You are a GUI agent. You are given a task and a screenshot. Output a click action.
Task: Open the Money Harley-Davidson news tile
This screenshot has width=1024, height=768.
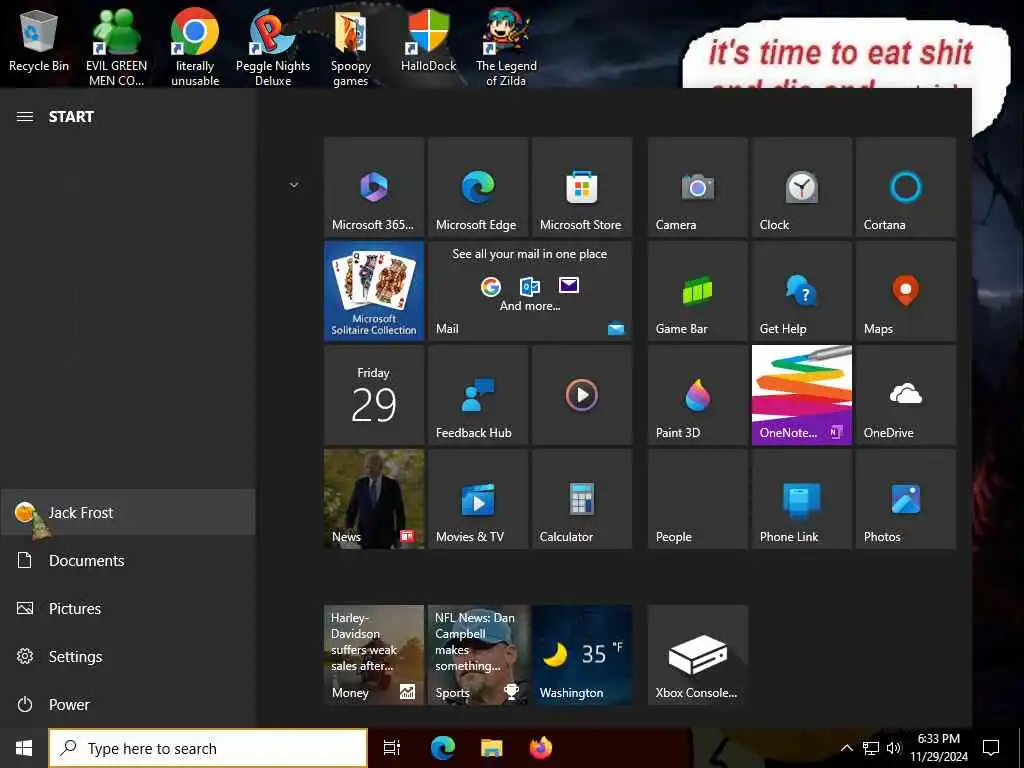(374, 655)
